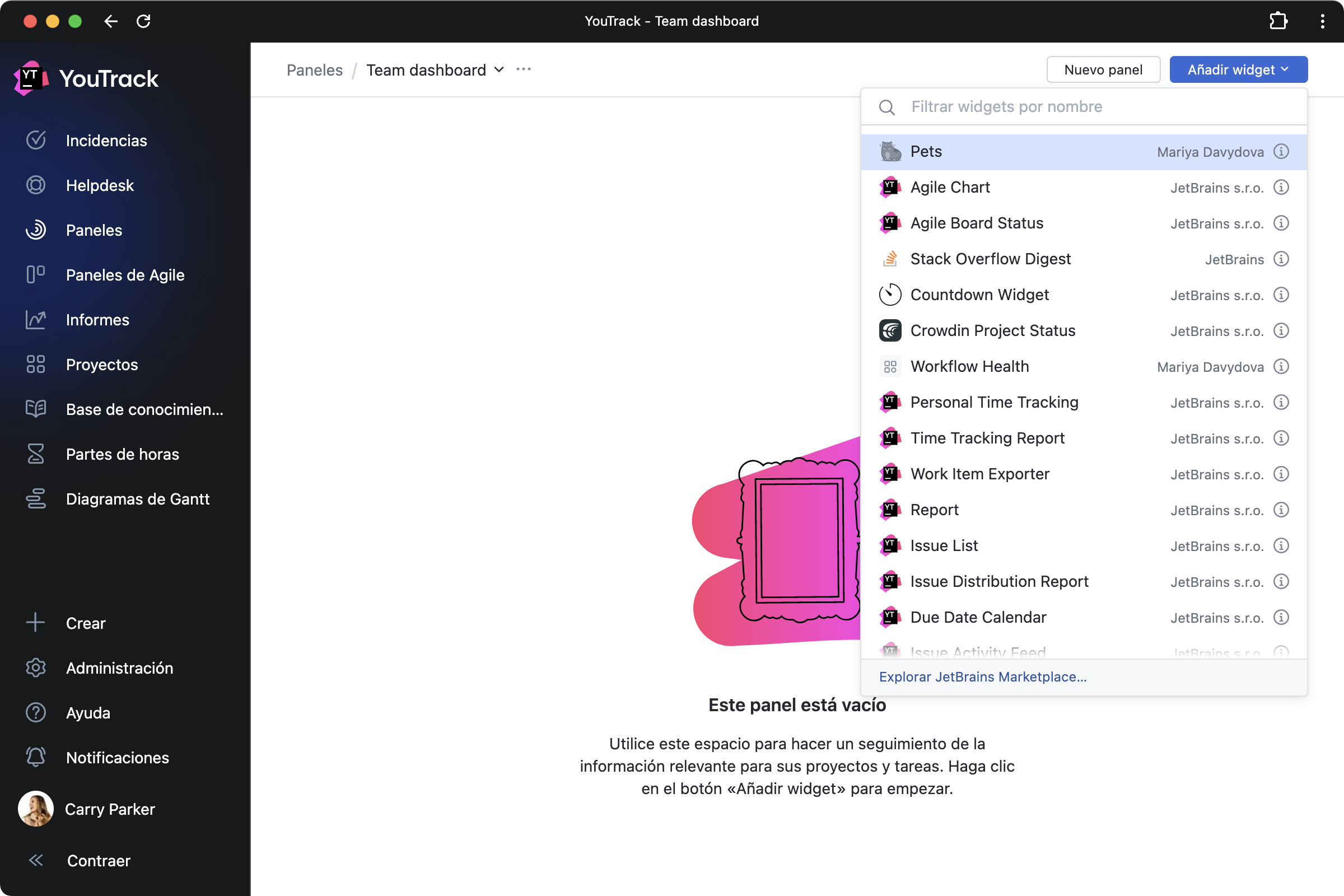Select the Base de conocimiento icon
This screenshot has height=896, width=1344.
tap(36, 409)
